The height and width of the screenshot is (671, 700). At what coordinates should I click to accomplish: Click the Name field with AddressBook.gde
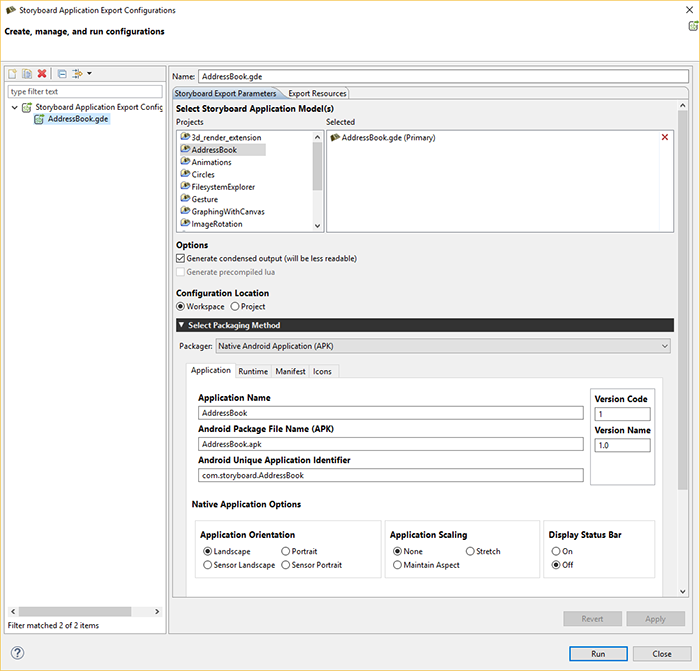443,76
